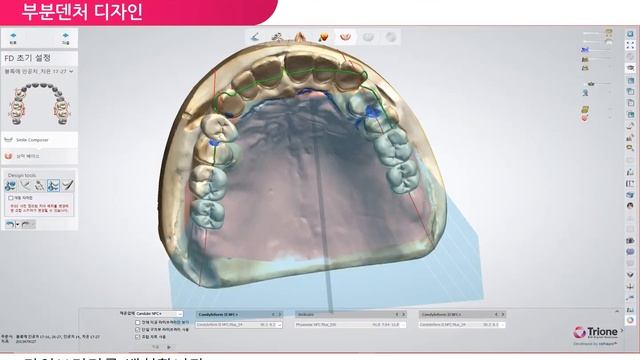Click the color wheel icon at bottom right
The image size is (640, 360).
coord(630,320)
